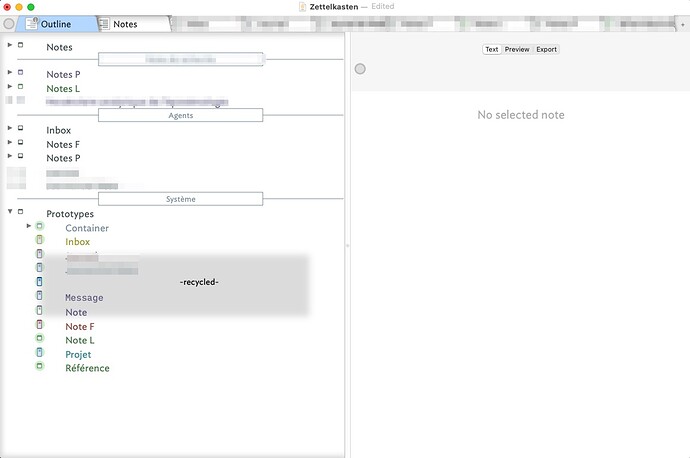The image size is (690, 458).
Task: Click the Inbox prototype badge icon
Action: 40,240
